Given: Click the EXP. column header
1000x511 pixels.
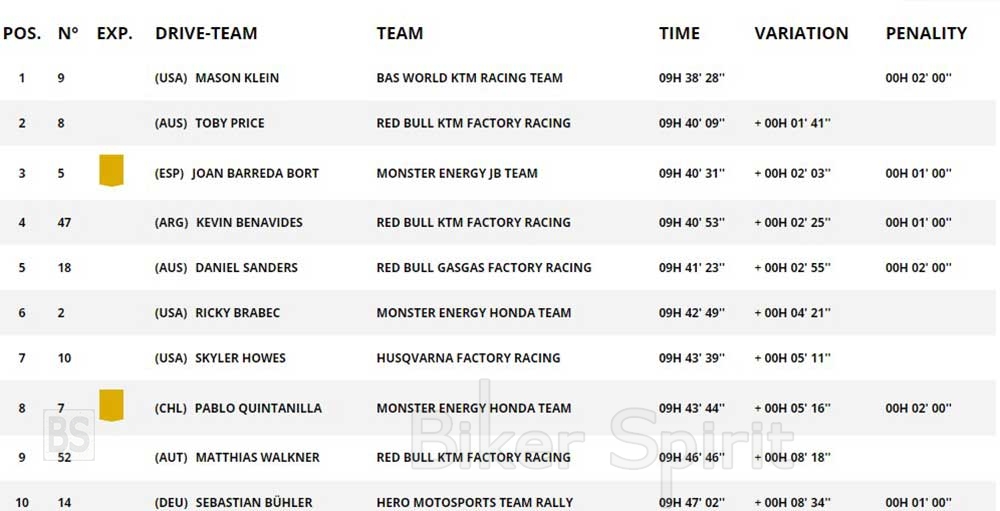Looking at the screenshot, I should [x=115, y=33].
